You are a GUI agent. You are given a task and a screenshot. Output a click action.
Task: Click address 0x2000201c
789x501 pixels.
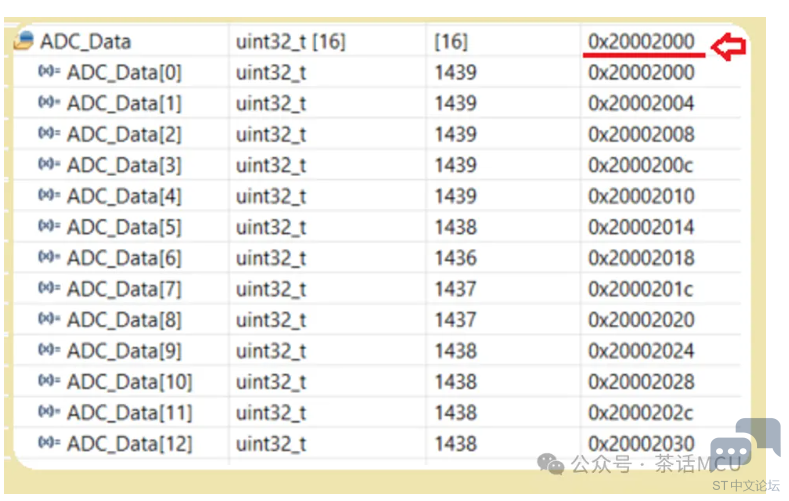[641, 289]
